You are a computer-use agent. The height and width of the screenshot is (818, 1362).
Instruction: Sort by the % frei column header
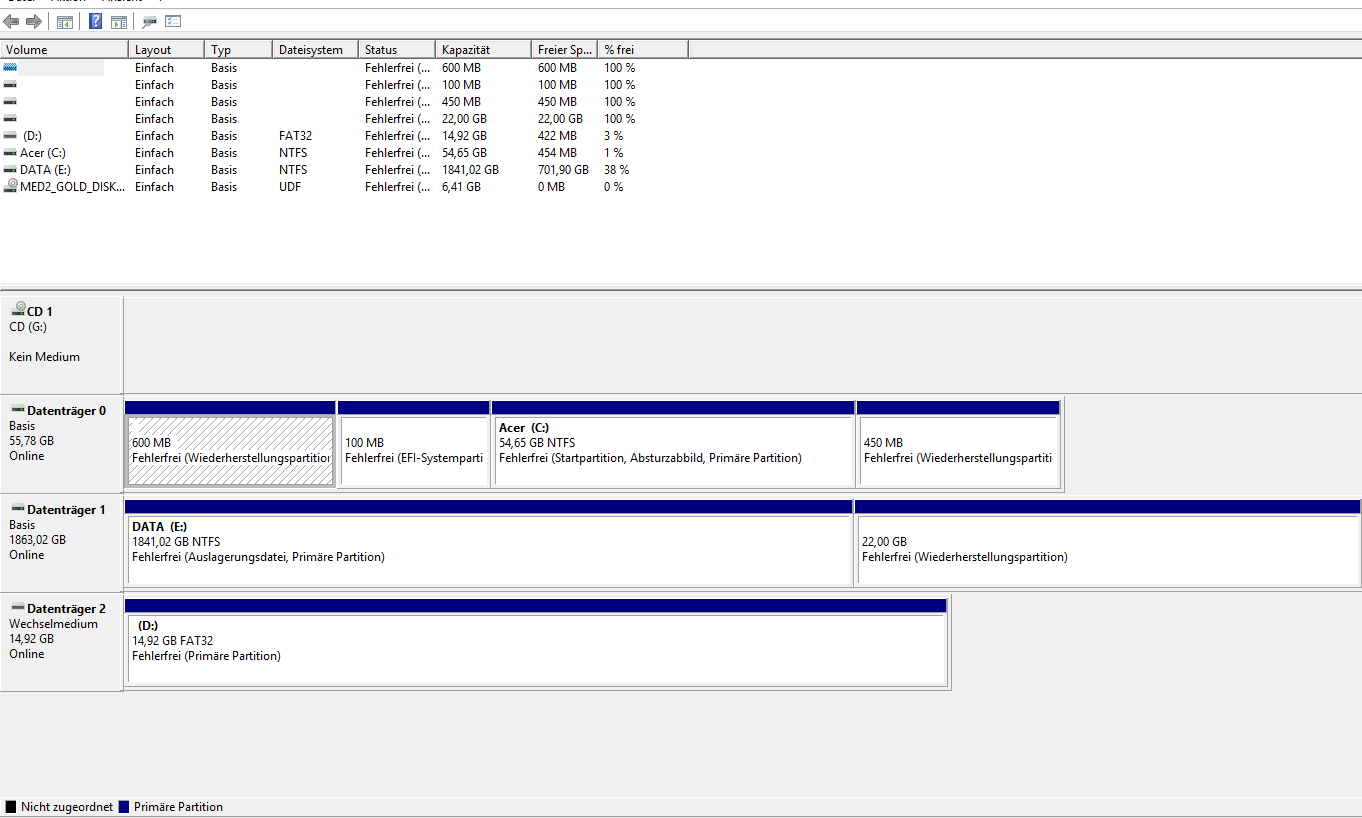click(643, 49)
